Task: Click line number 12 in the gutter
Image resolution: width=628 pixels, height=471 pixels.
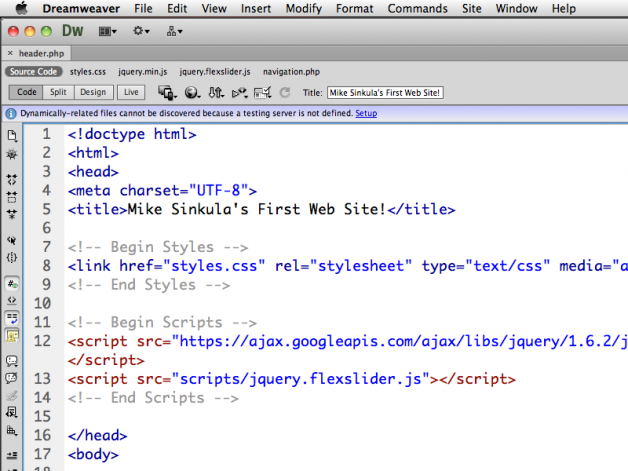Action: (x=42, y=341)
